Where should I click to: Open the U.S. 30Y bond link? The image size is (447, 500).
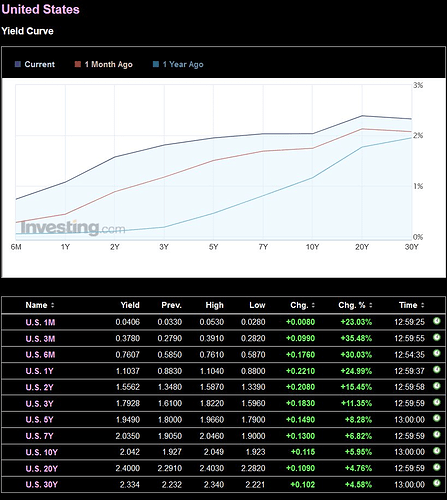(42, 485)
